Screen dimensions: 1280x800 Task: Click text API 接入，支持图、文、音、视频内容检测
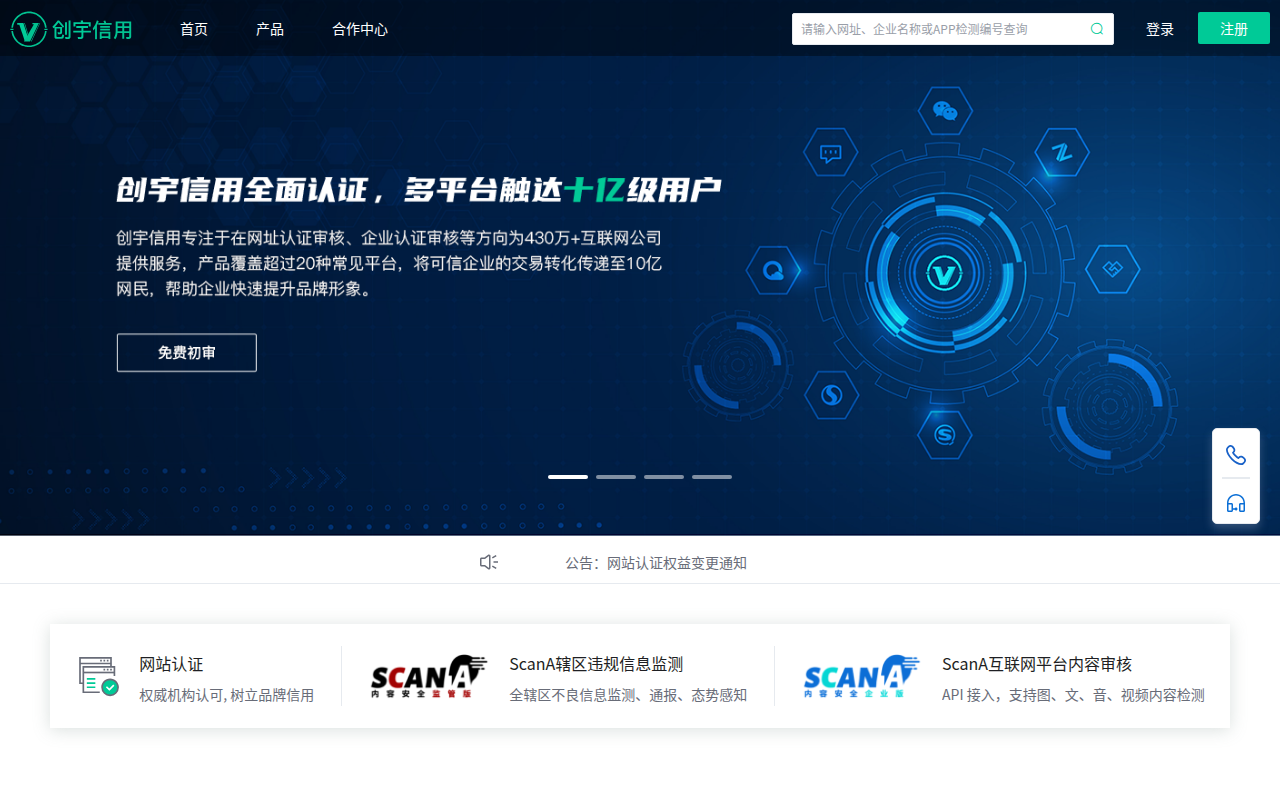1073,695
